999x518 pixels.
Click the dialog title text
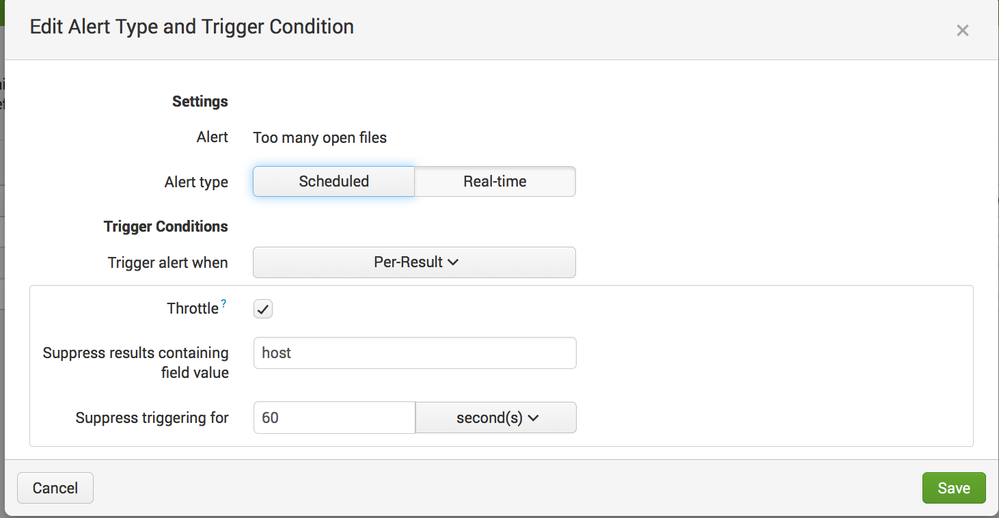click(192, 27)
